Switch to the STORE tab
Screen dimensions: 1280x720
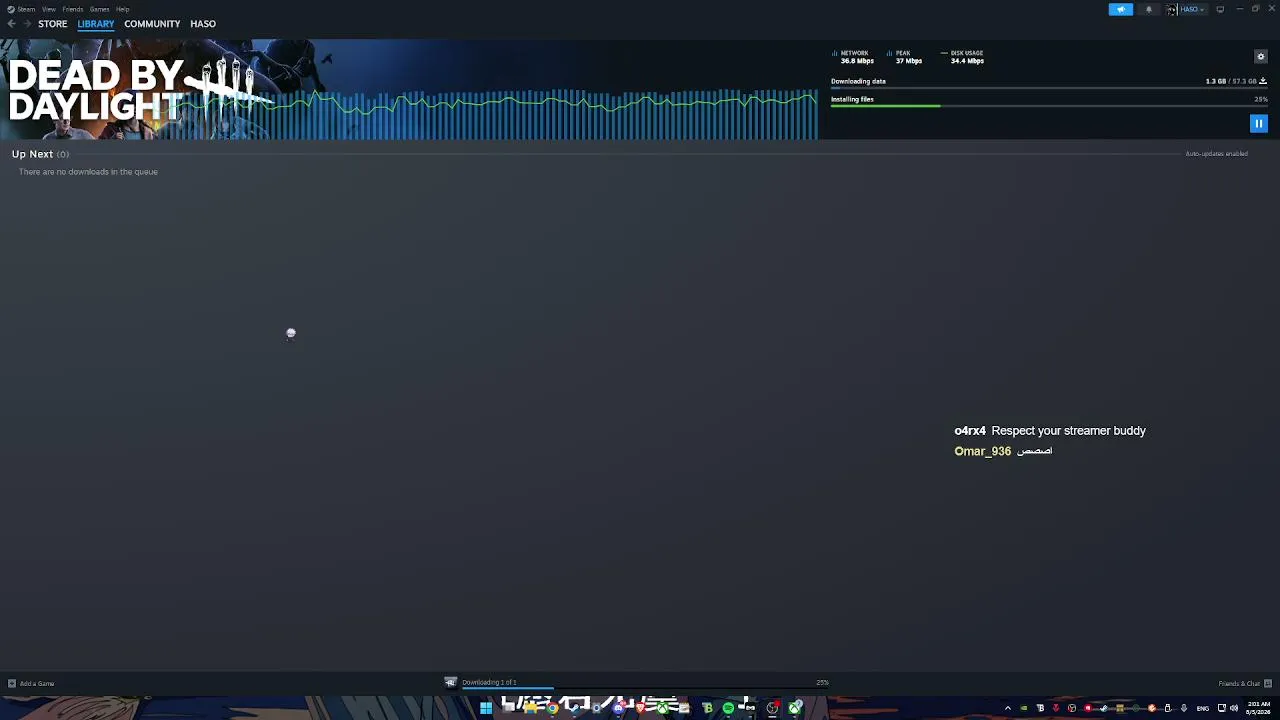pyautogui.click(x=53, y=24)
